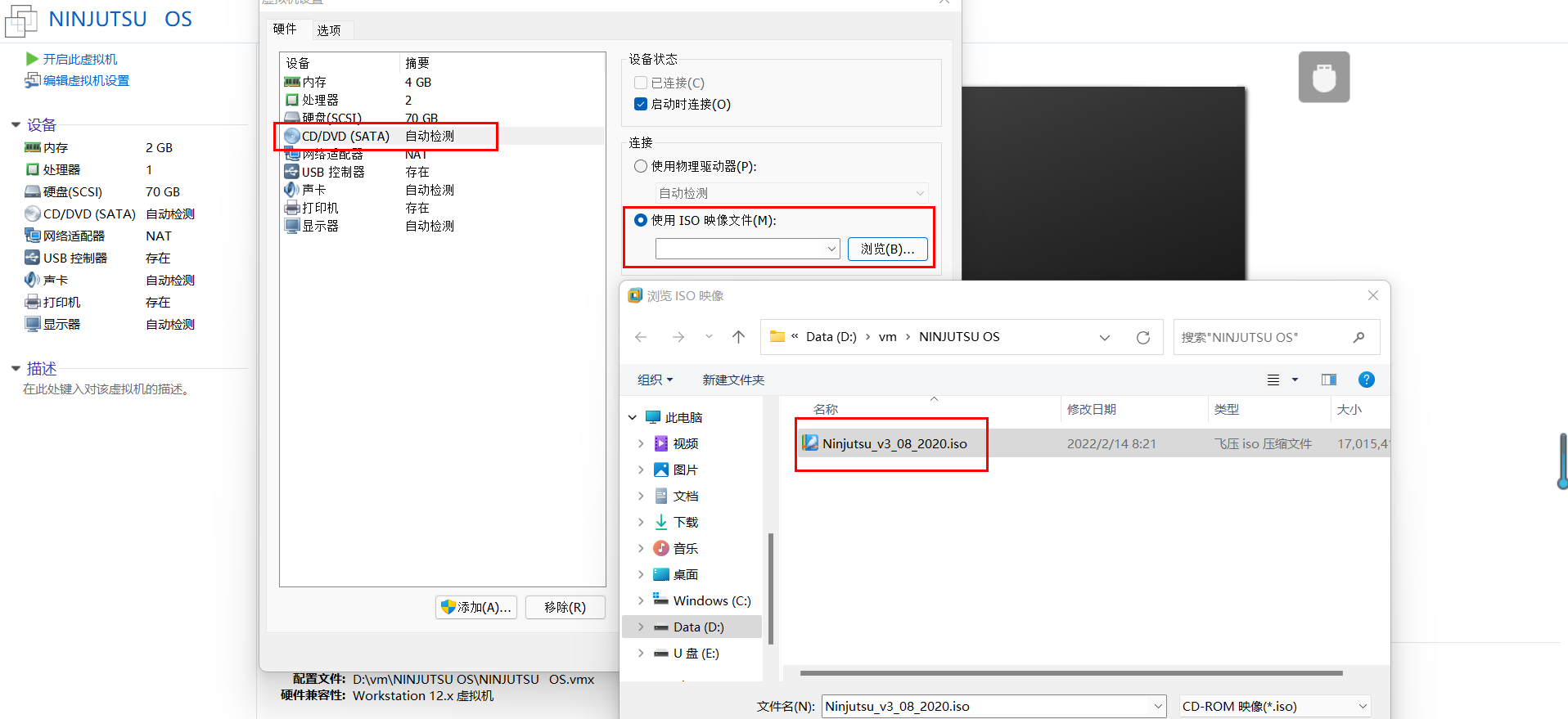Click the back arrow in the ISO browse dialog

click(x=641, y=337)
